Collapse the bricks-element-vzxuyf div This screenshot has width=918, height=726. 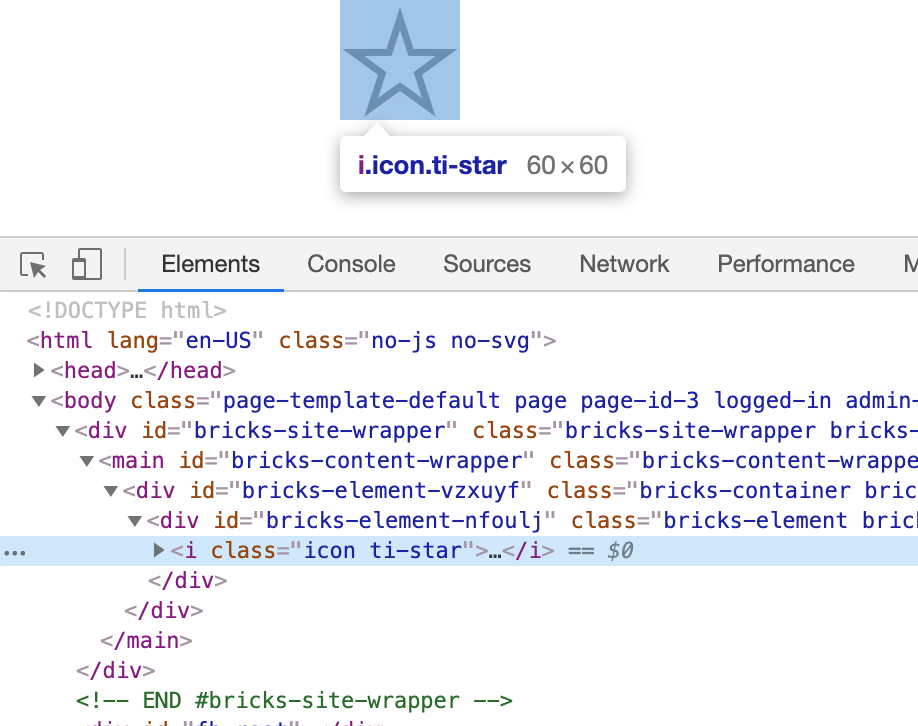(x=111, y=491)
